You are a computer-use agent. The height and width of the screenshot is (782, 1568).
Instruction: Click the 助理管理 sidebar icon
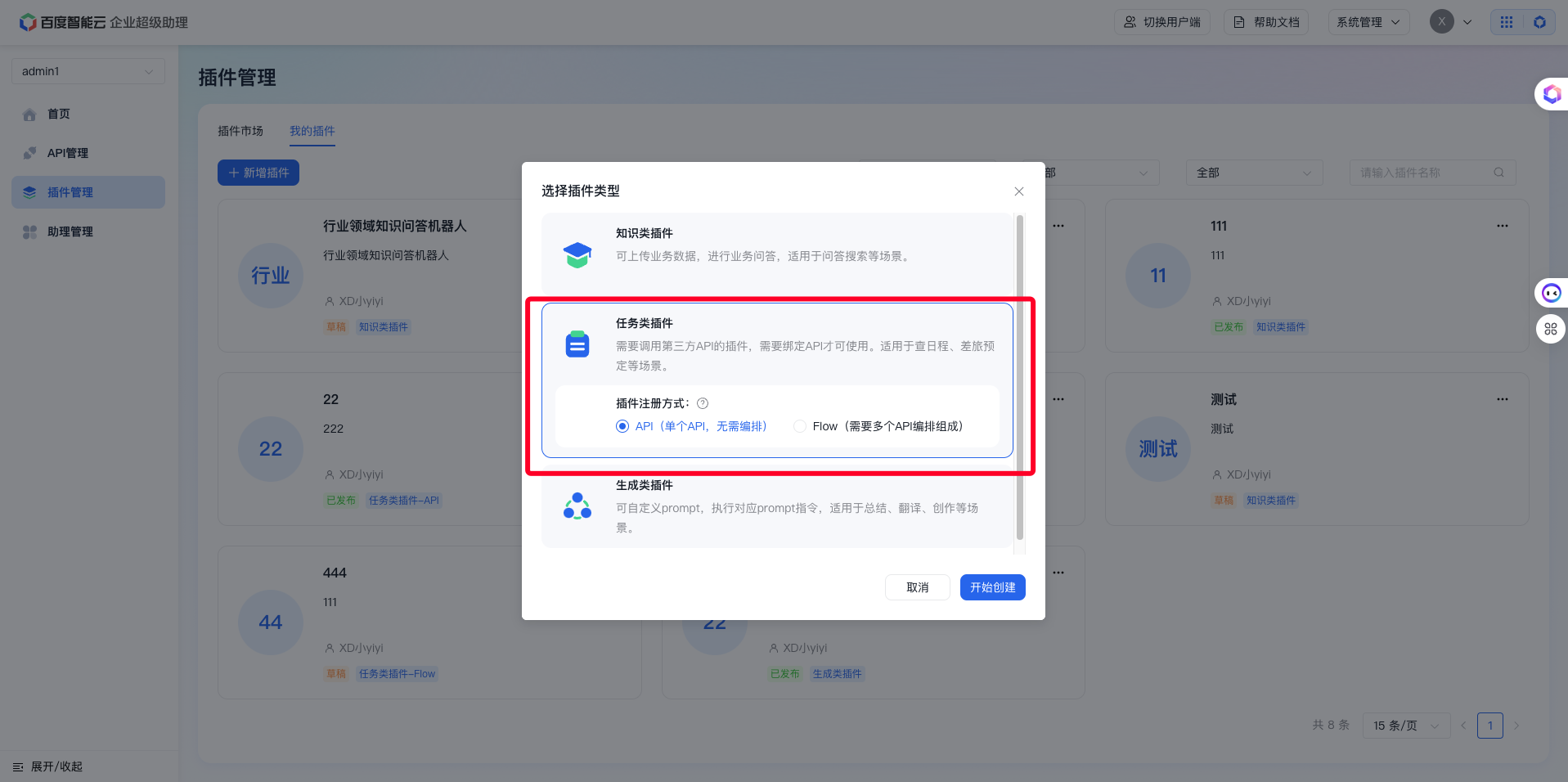[x=29, y=231]
